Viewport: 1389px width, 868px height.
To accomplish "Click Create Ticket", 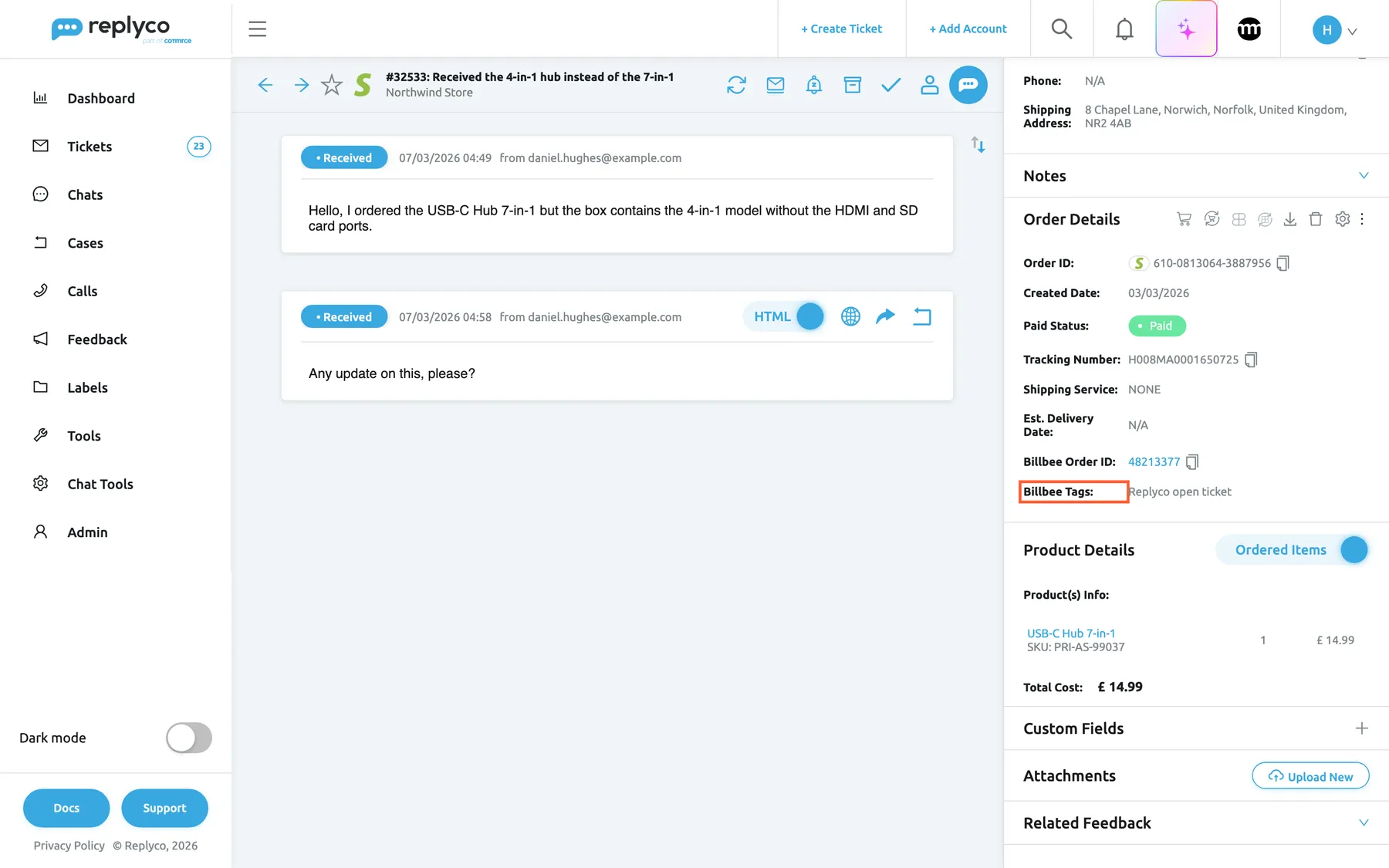I will [x=841, y=29].
